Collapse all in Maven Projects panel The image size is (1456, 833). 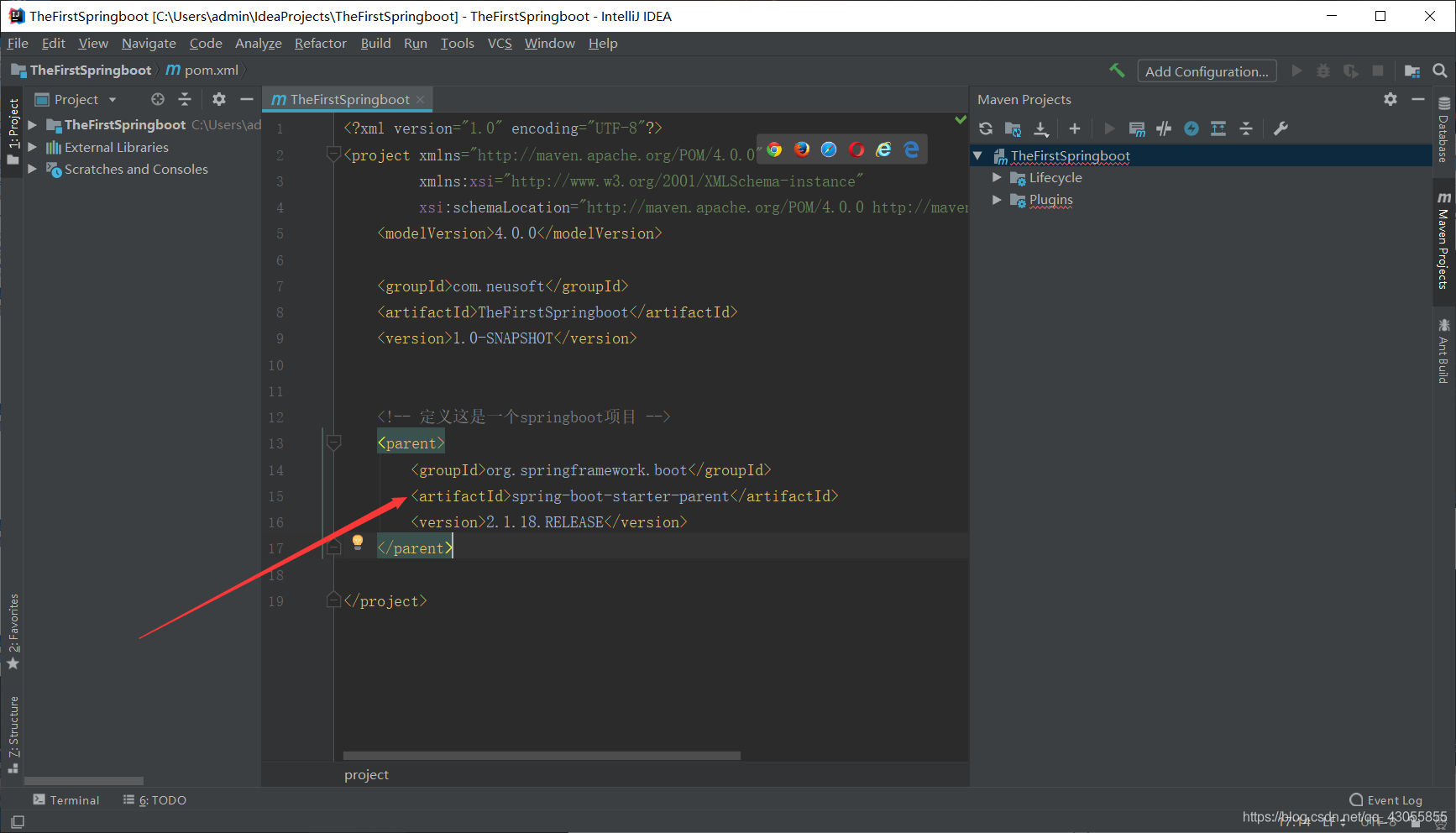pos(1246,128)
